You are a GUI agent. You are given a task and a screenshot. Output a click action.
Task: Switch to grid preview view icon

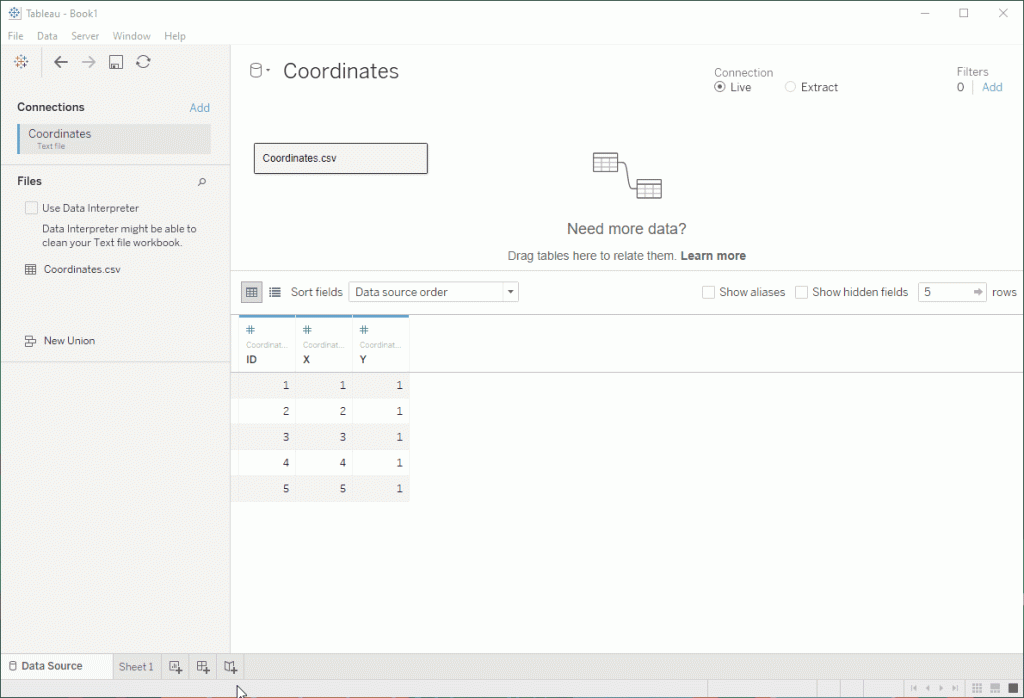(x=252, y=292)
